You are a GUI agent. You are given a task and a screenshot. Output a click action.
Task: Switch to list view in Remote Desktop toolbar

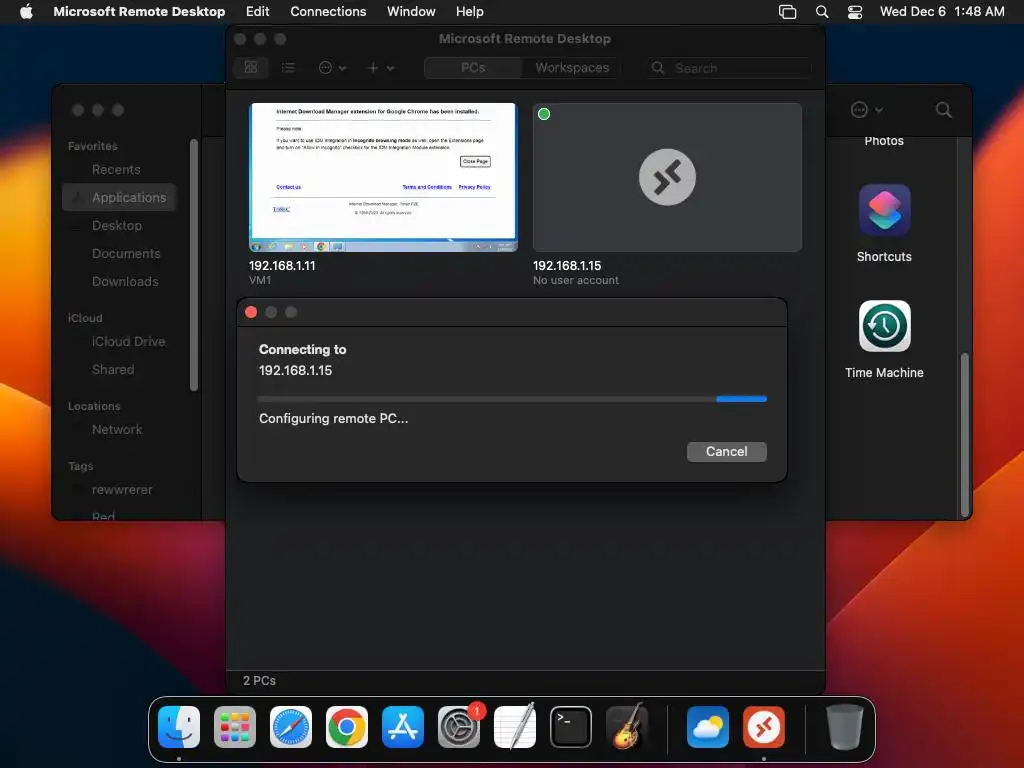coord(288,67)
